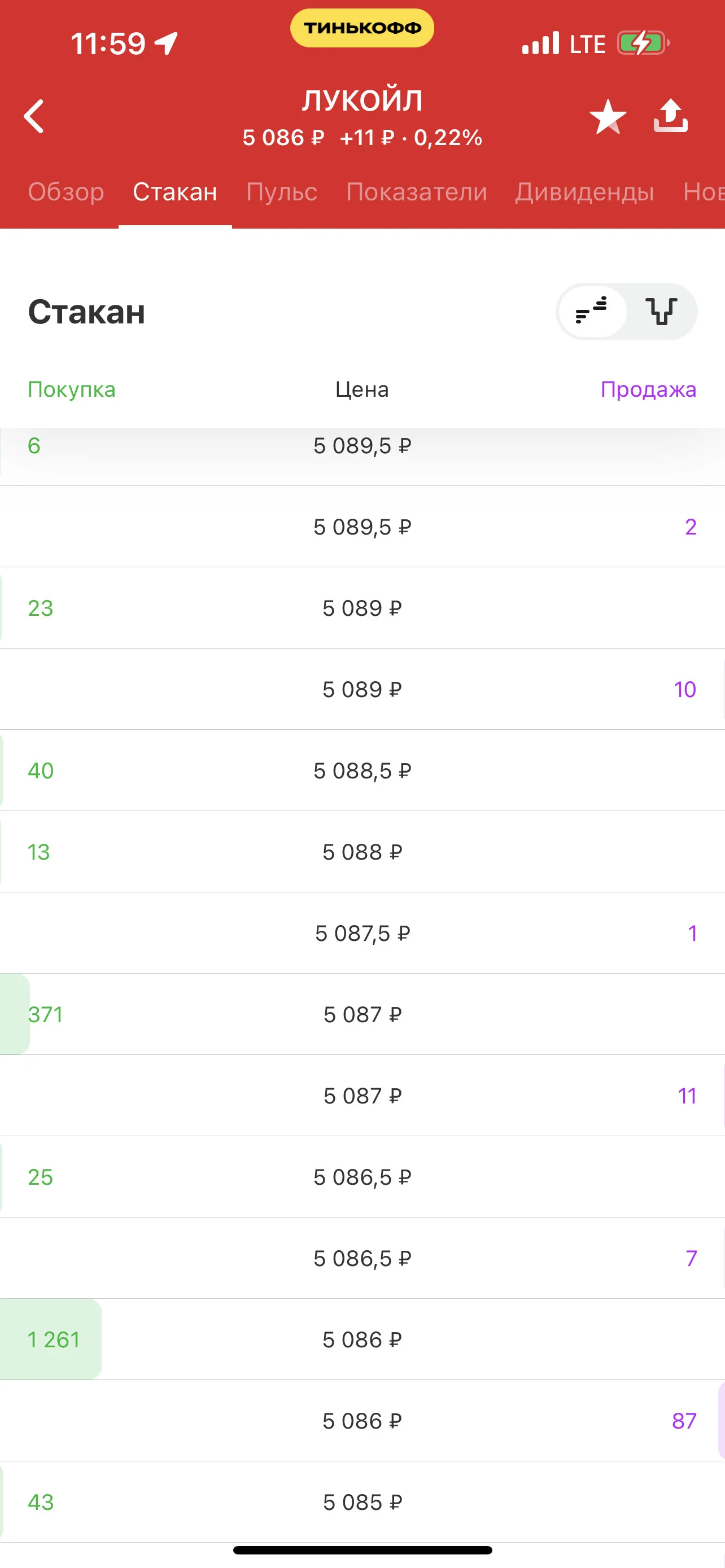
Task: Go to the Дивиденды tab
Action: 584,192
